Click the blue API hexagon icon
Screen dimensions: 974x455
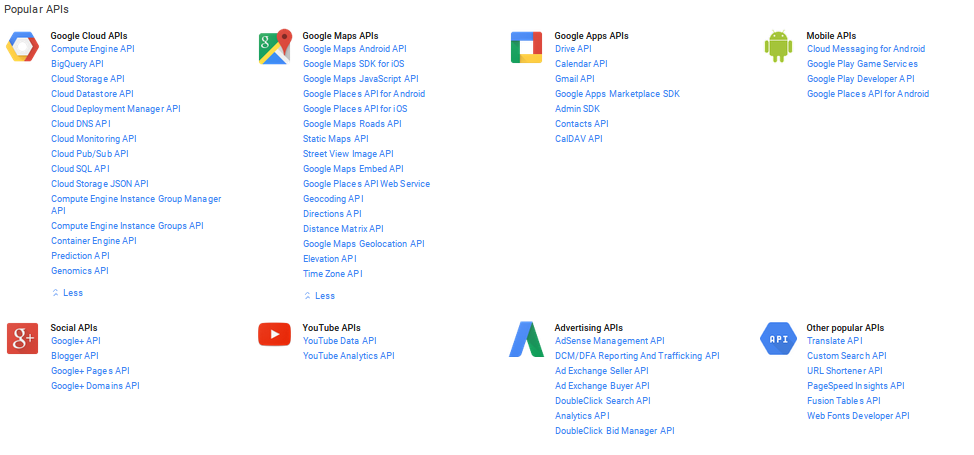778,339
